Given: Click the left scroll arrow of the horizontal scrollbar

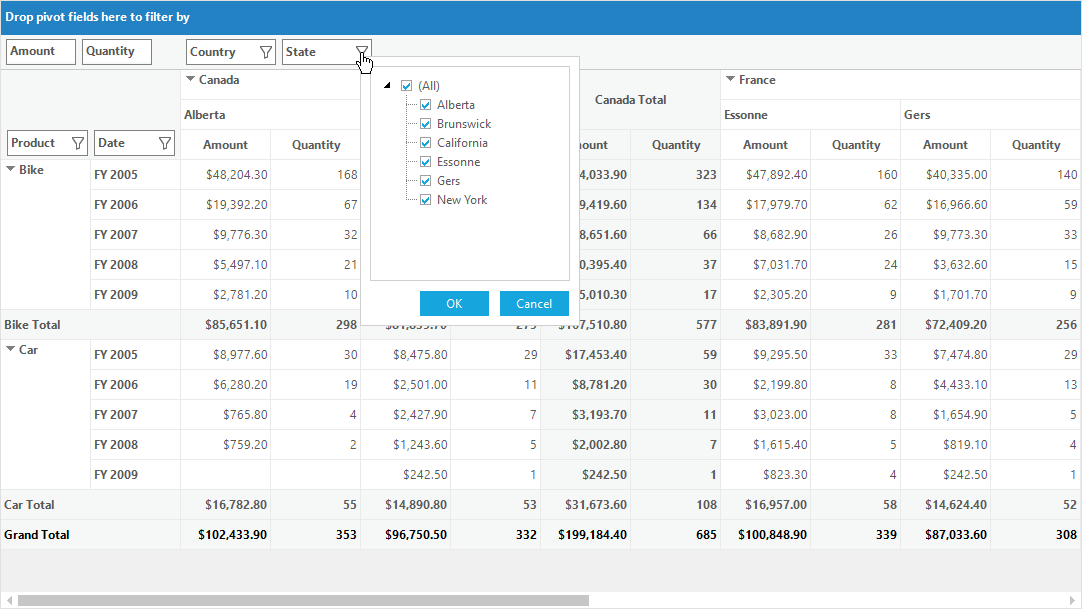Looking at the screenshot, I should 9,601.
